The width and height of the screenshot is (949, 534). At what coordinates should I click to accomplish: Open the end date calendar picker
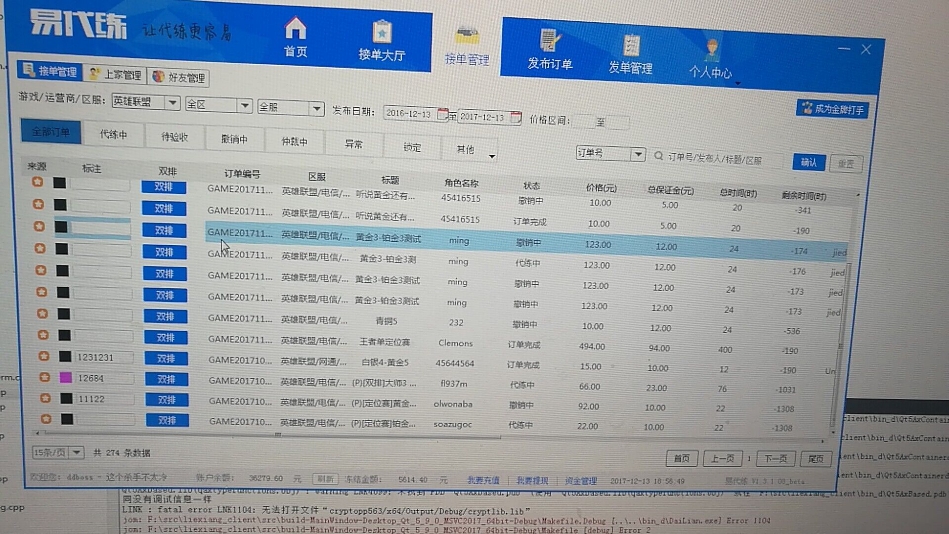tap(516, 117)
